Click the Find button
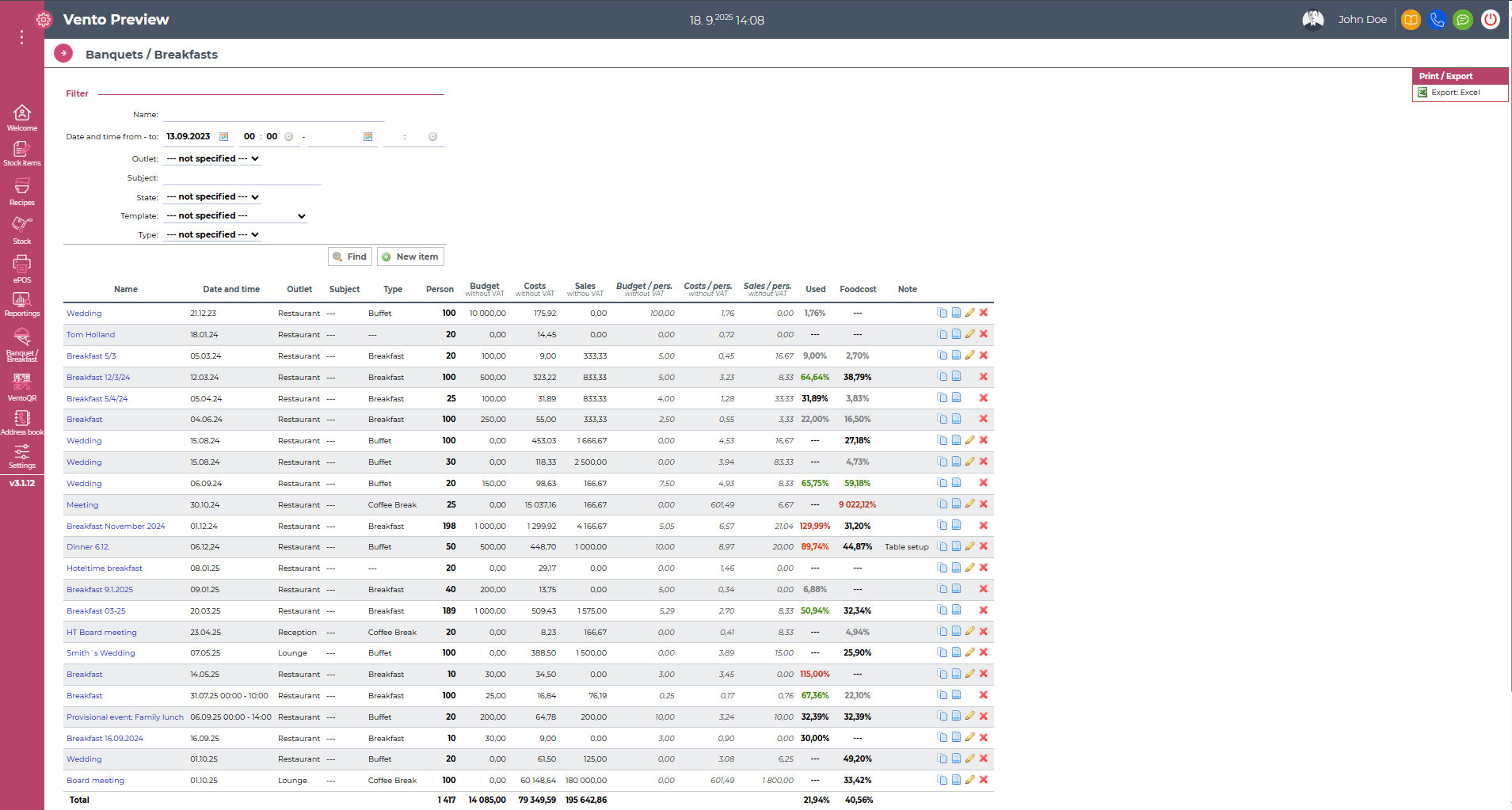1512x810 pixels. (349, 257)
